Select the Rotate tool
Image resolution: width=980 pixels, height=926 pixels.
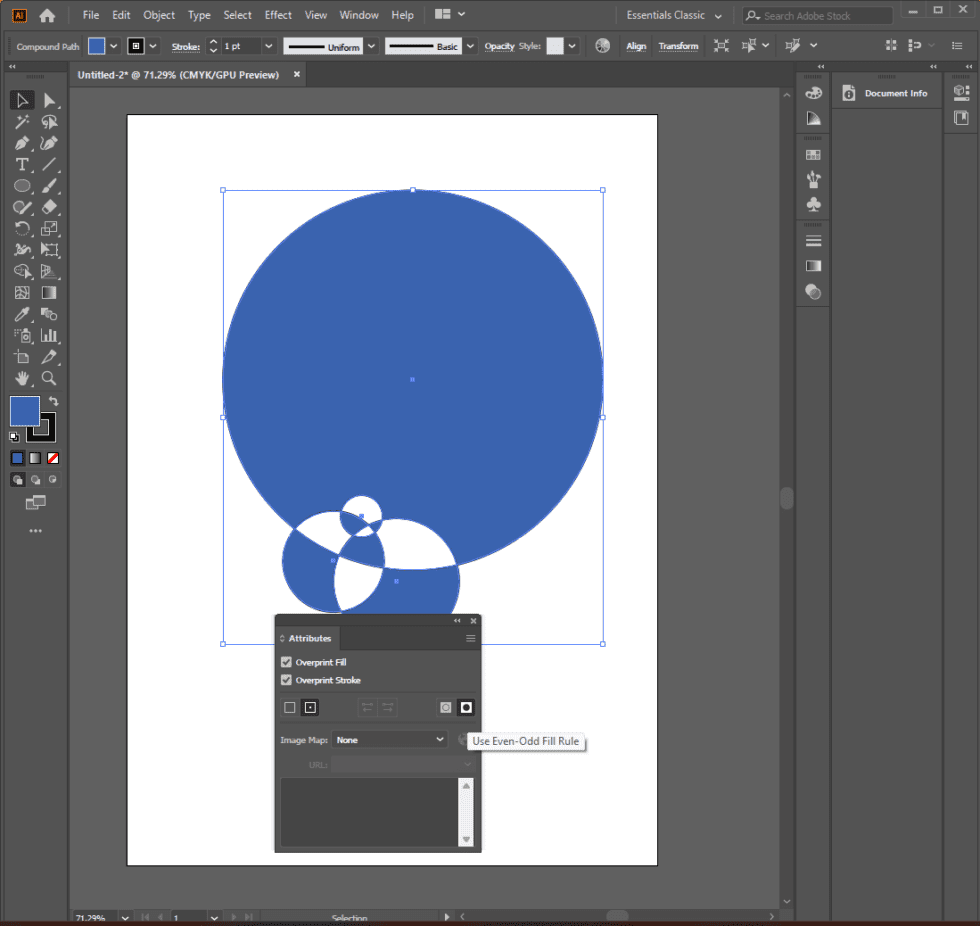coord(22,228)
